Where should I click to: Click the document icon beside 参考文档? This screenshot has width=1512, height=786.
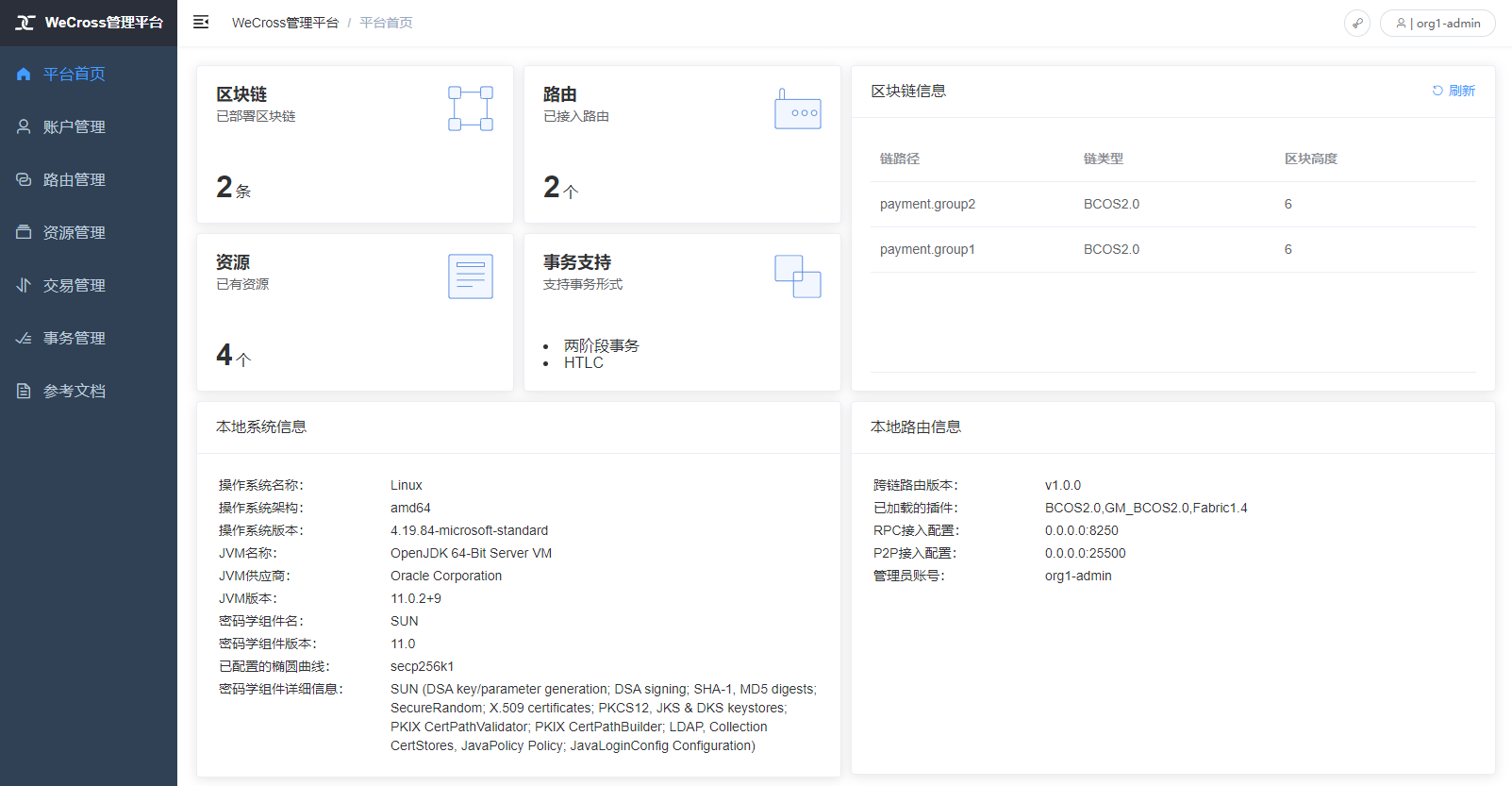coord(24,391)
